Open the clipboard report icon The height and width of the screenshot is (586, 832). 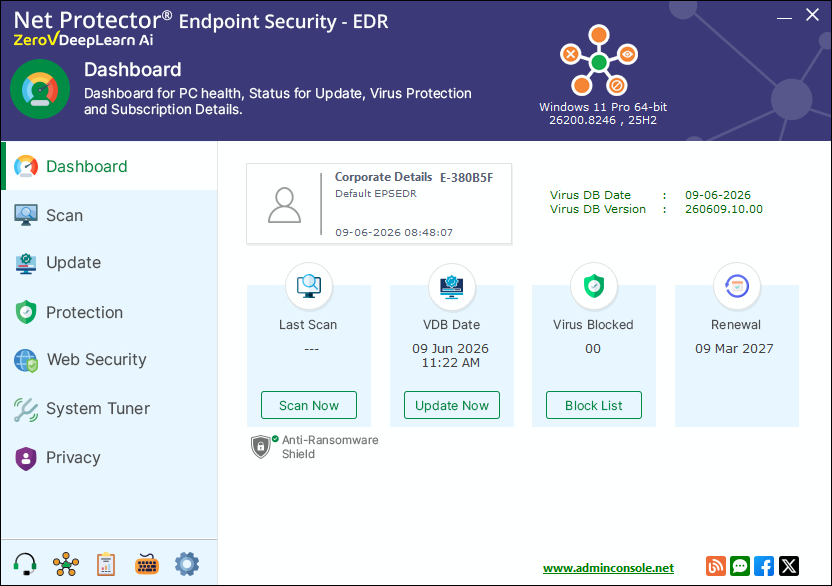[106, 564]
